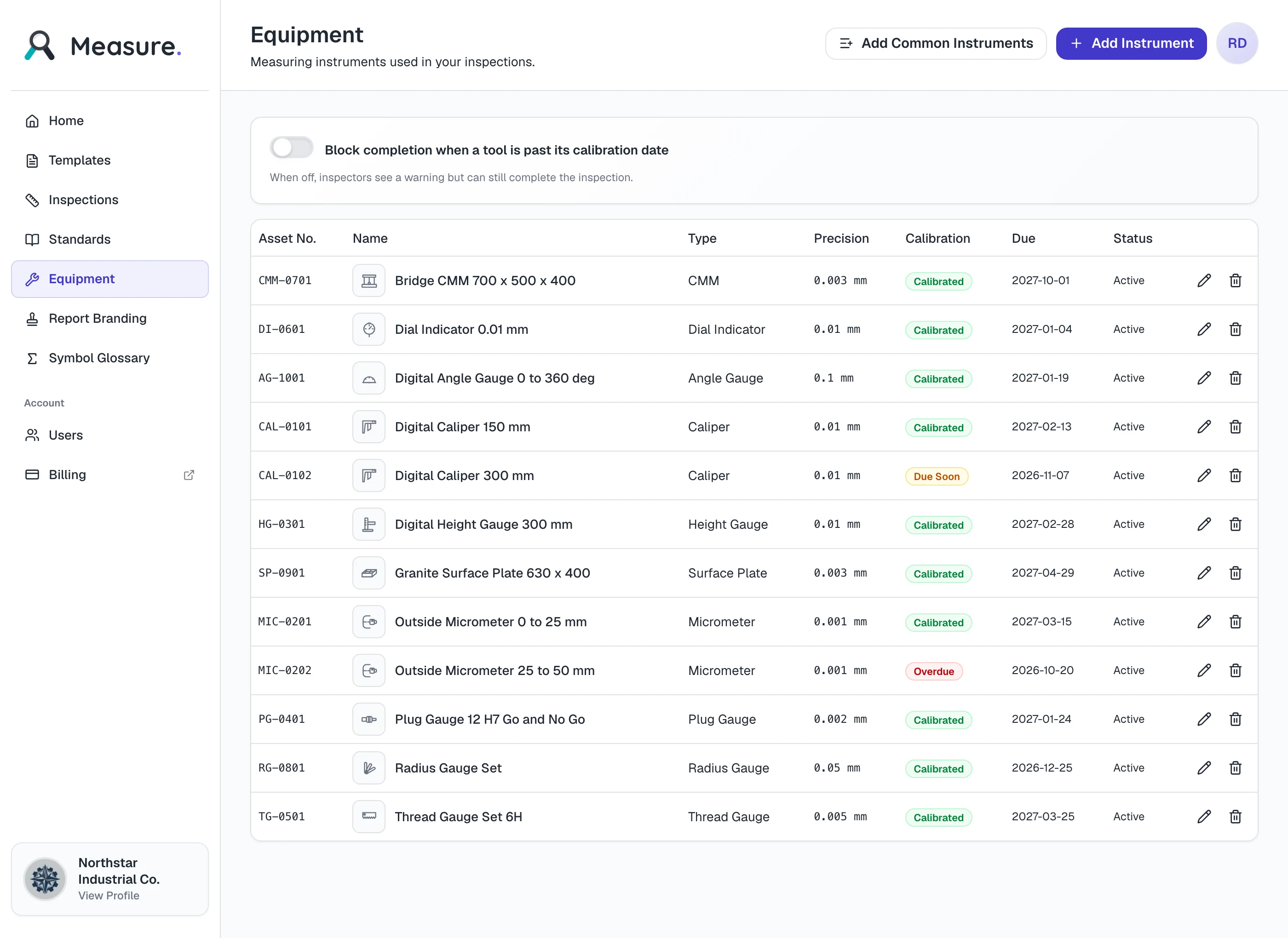Click the Northstar company logo thumbnail
This screenshot has width=1288, height=938.
(45, 879)
